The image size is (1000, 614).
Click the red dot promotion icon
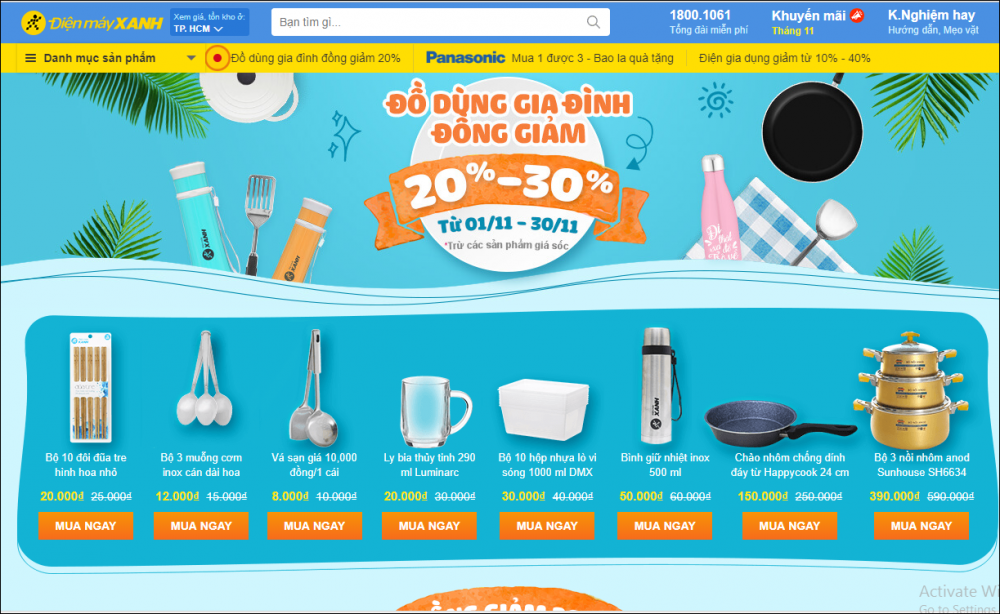(217, 58)
